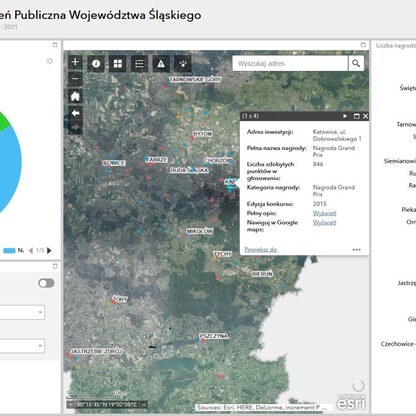This screenshot has height=416, width=416.
Task: Click MIKOŁÓW label on map
Action: [200, 231]
